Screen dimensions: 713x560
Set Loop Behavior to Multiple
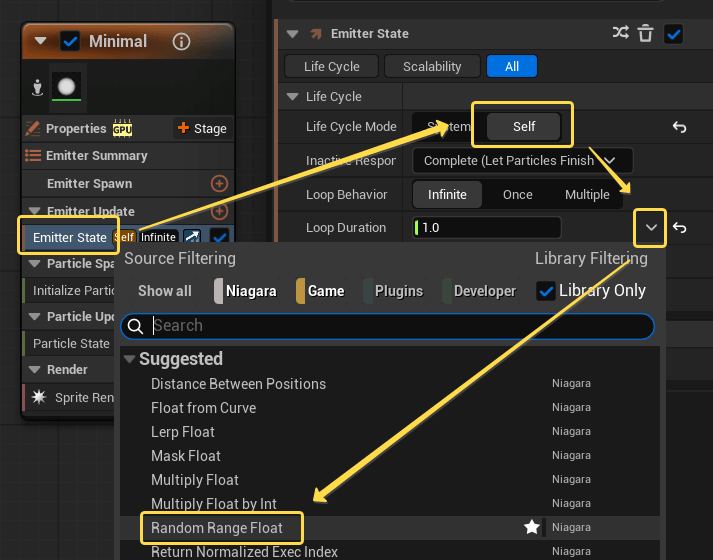[587, 195]
